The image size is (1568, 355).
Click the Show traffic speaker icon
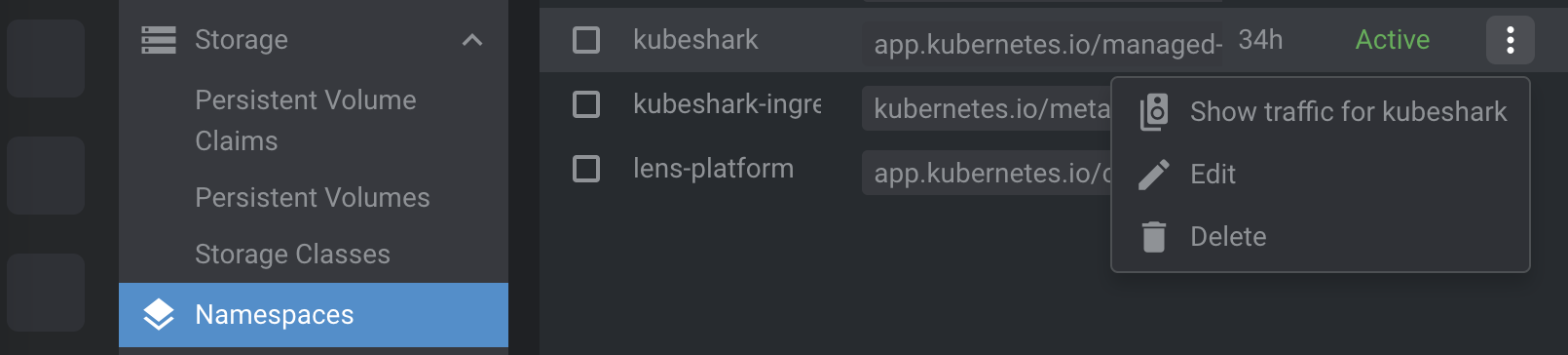pyautogui.click(x=1154, y=112)
